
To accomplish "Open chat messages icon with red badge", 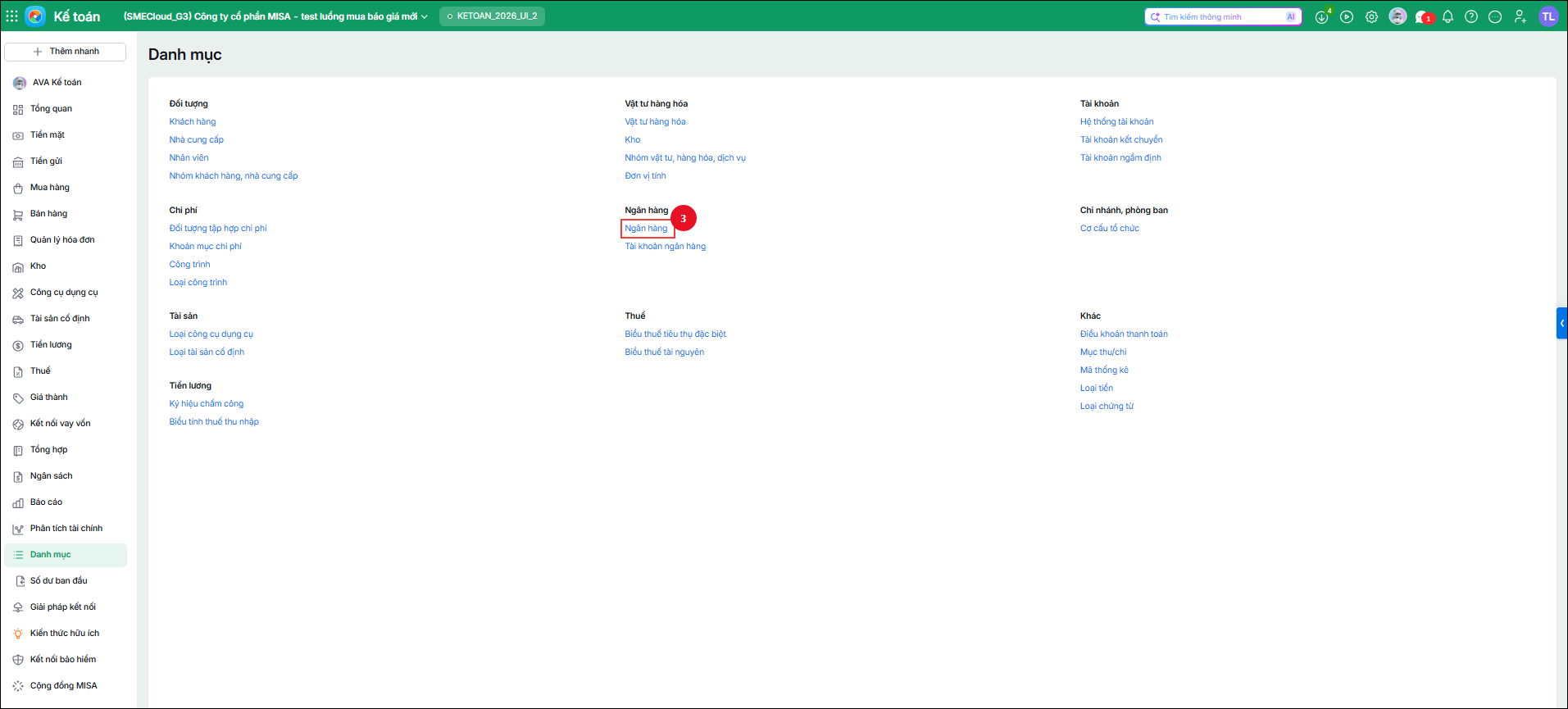I will click(1423, 16).
